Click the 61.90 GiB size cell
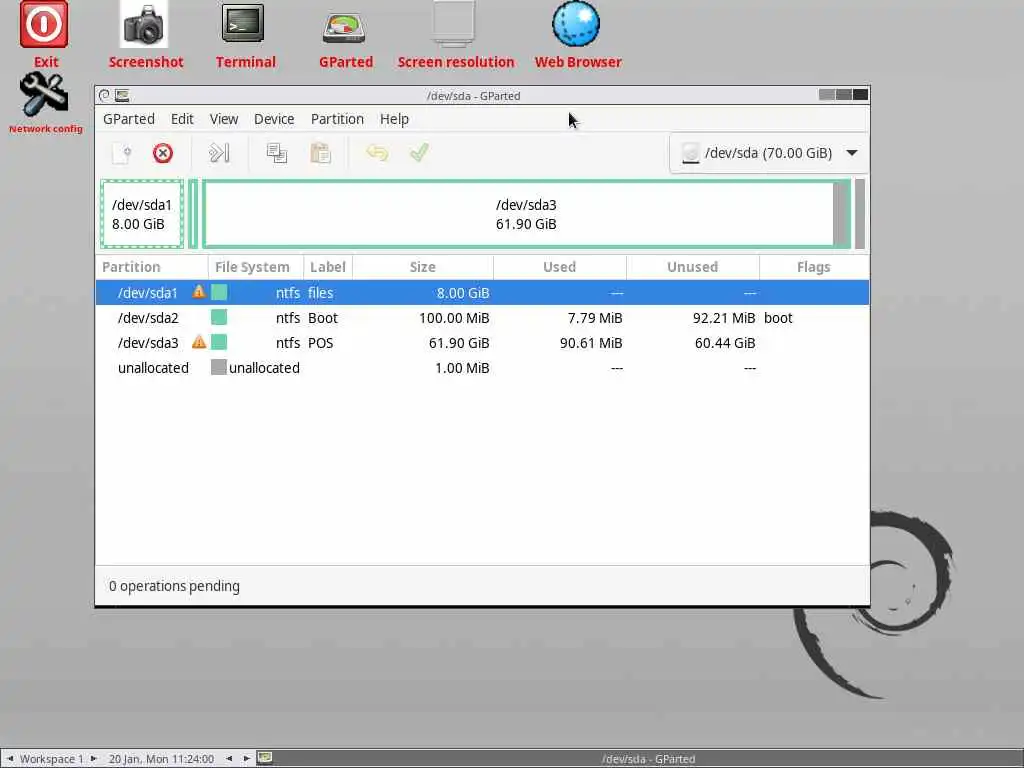The width and height of the screenshot is (1024, 768). (x=459, y=342)
